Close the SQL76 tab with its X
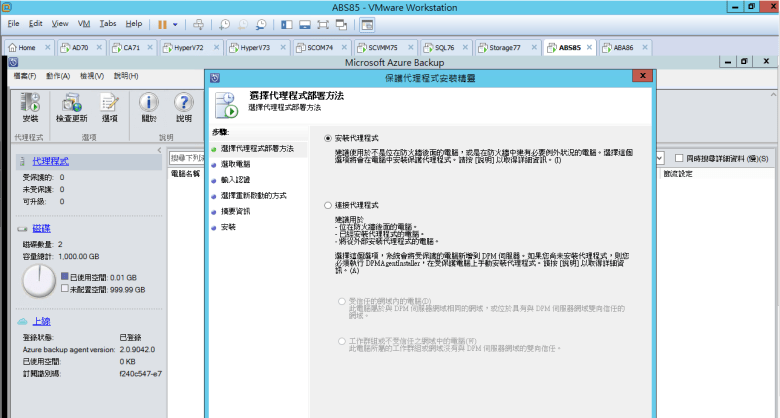 coord(465,47)
